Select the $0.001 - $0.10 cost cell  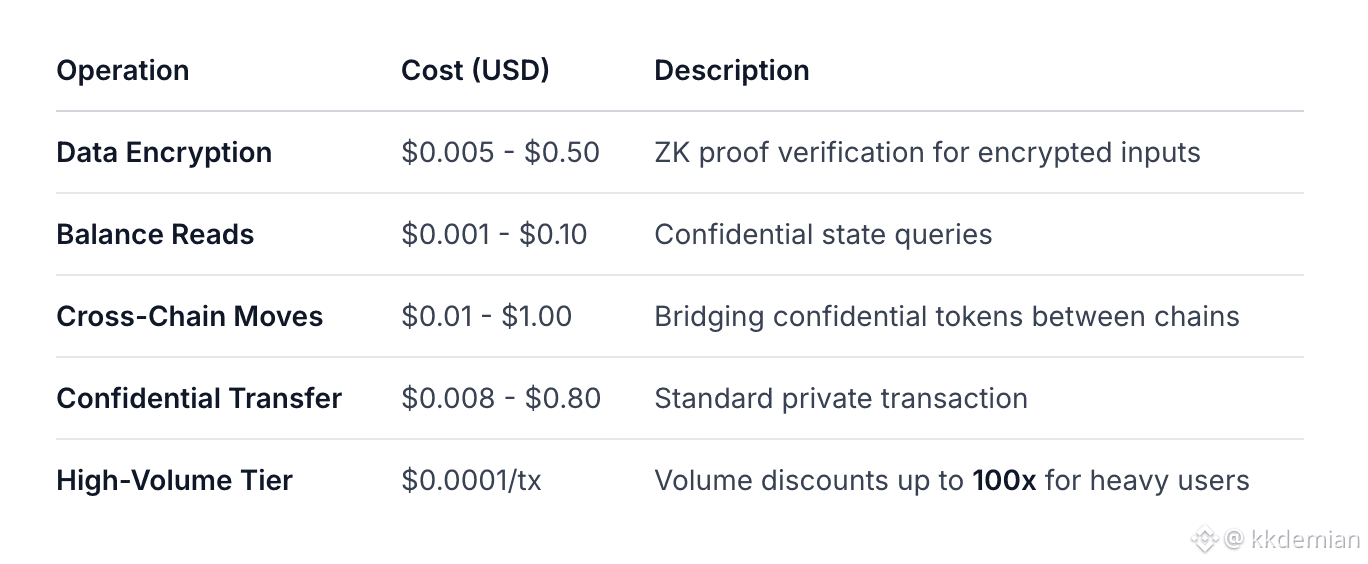coord(494,235)
